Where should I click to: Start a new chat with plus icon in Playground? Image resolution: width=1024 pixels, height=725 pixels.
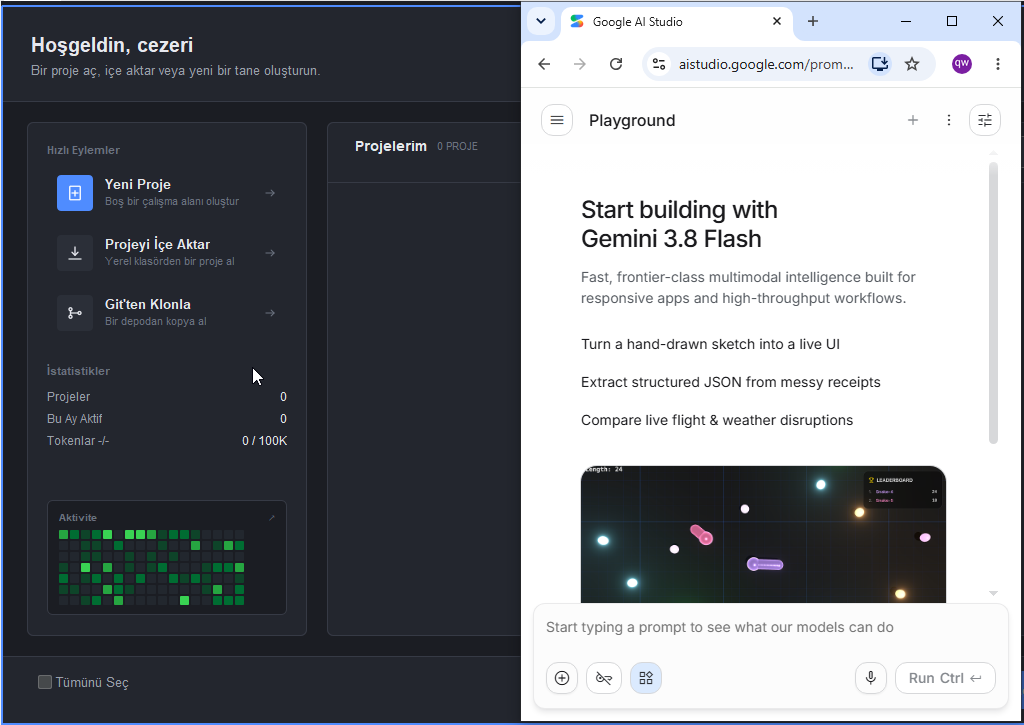913,120
